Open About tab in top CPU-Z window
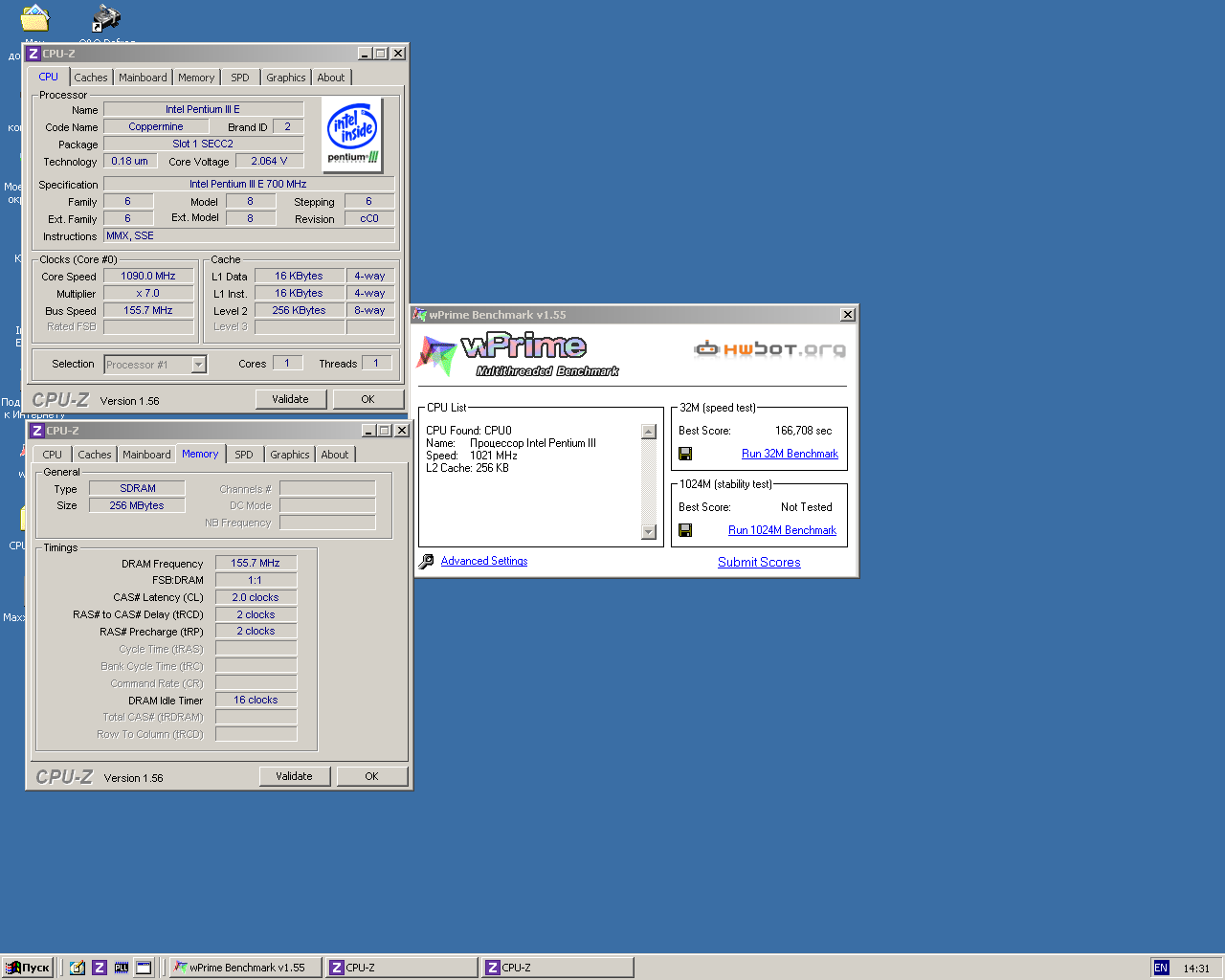 pos(331,78)
